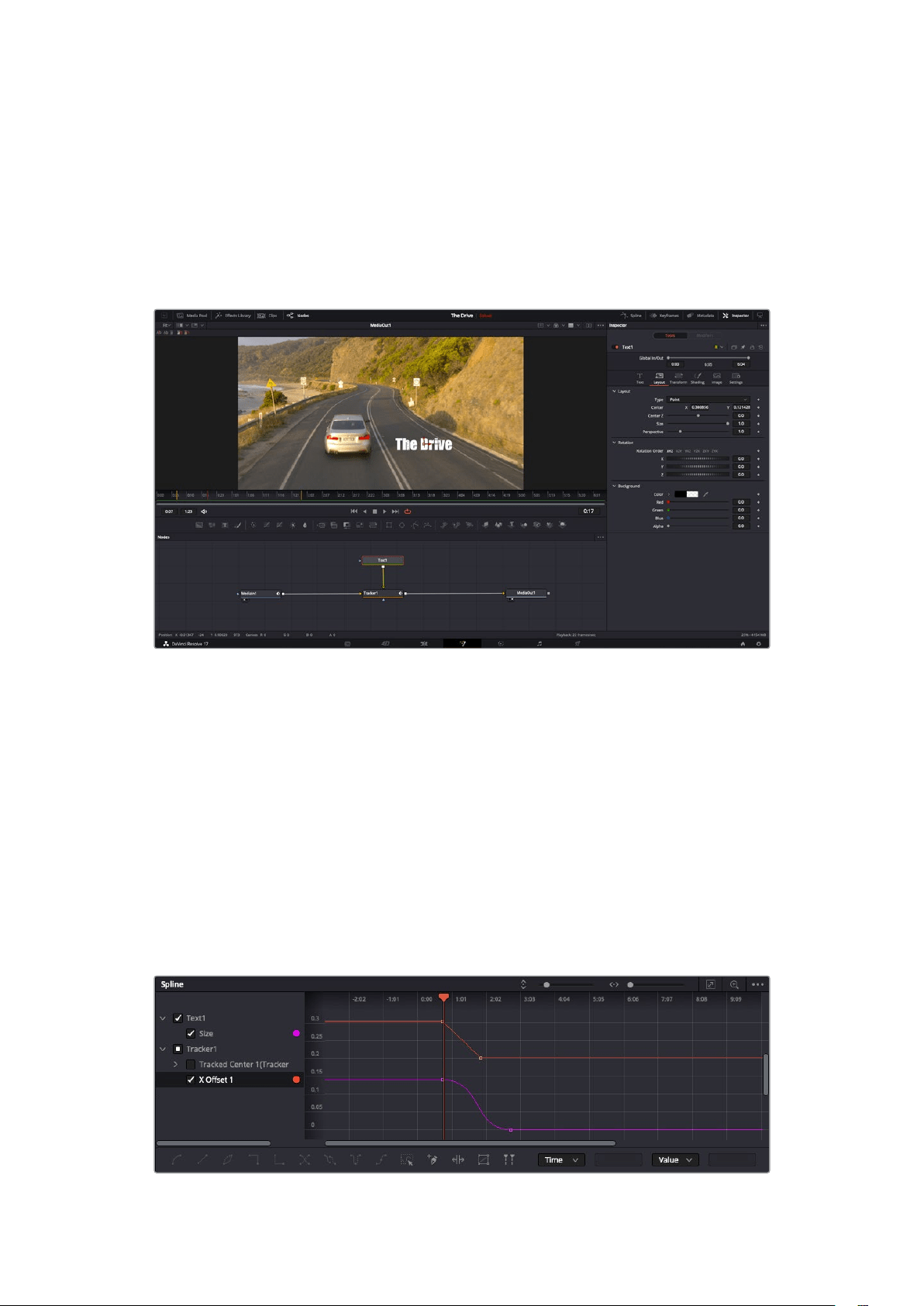Open the Inspector tab in top toolbar
The image size is (924, 1306).
coord(736,315)
